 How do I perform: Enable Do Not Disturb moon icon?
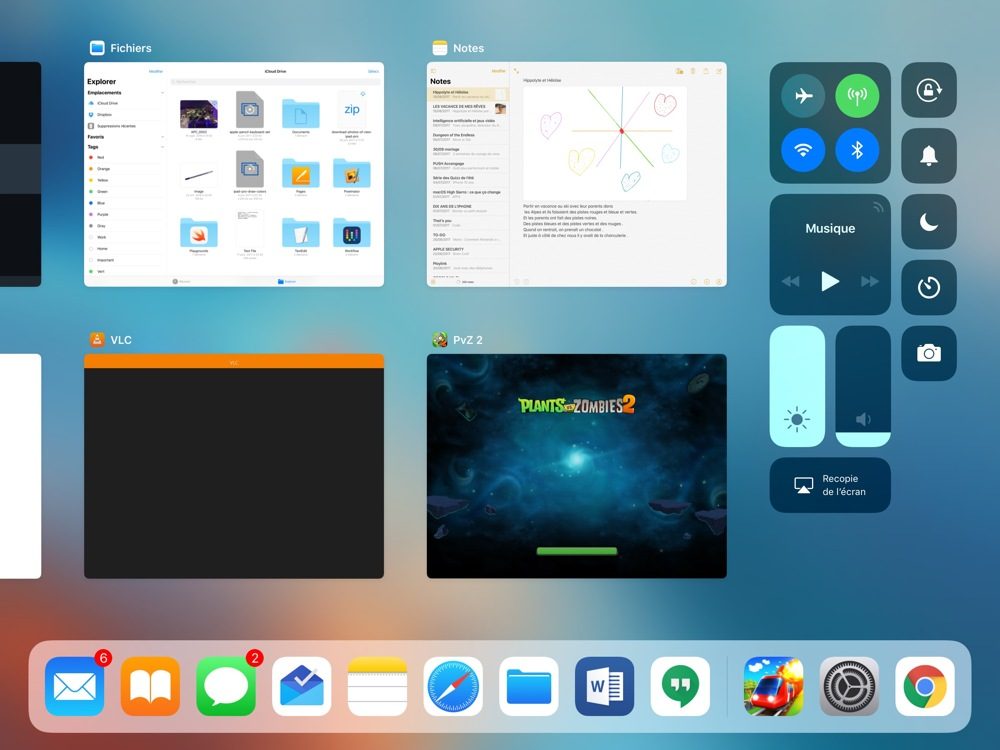pos(929,222)
